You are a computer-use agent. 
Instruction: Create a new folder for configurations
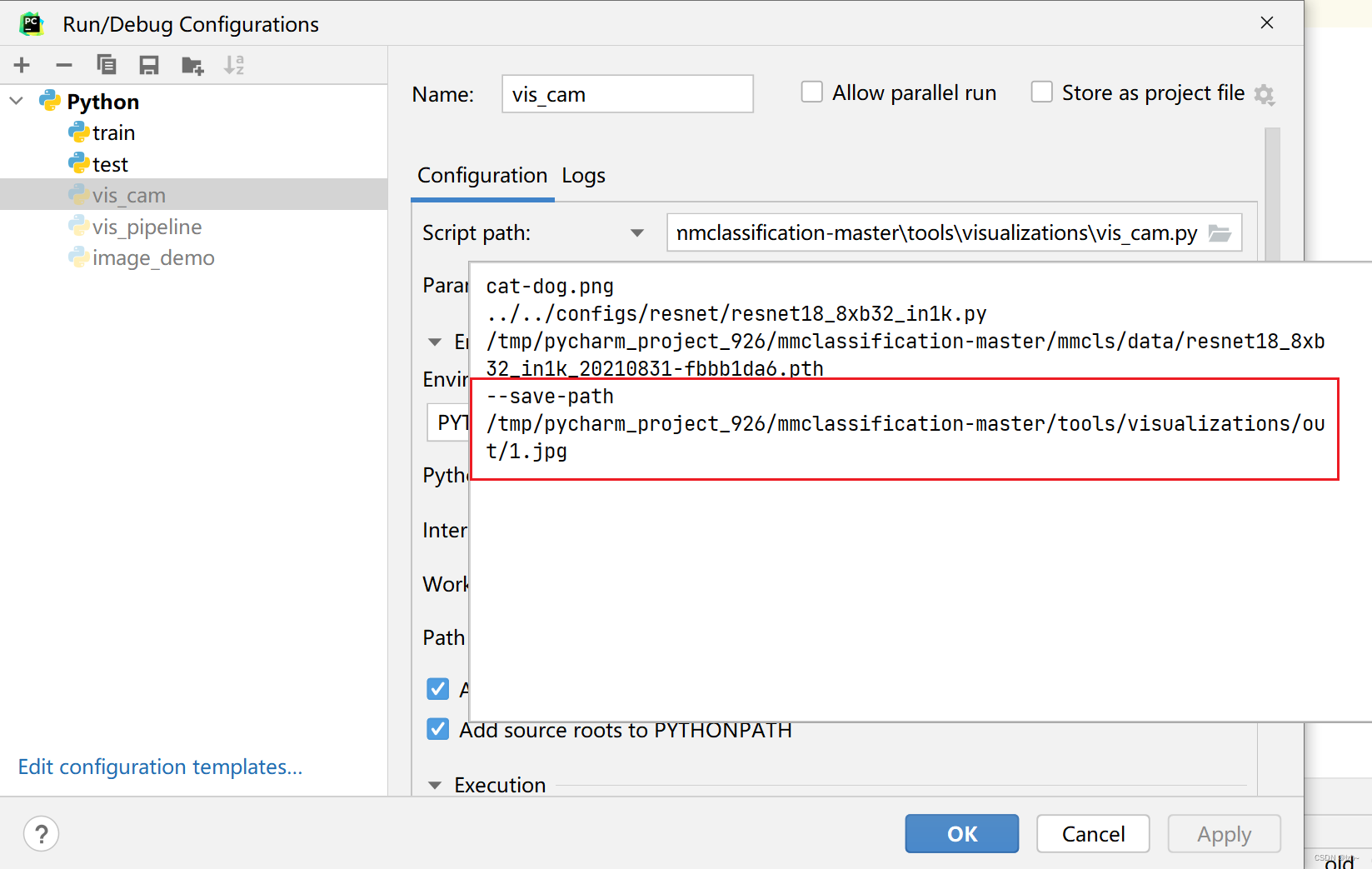pos(192,64)
